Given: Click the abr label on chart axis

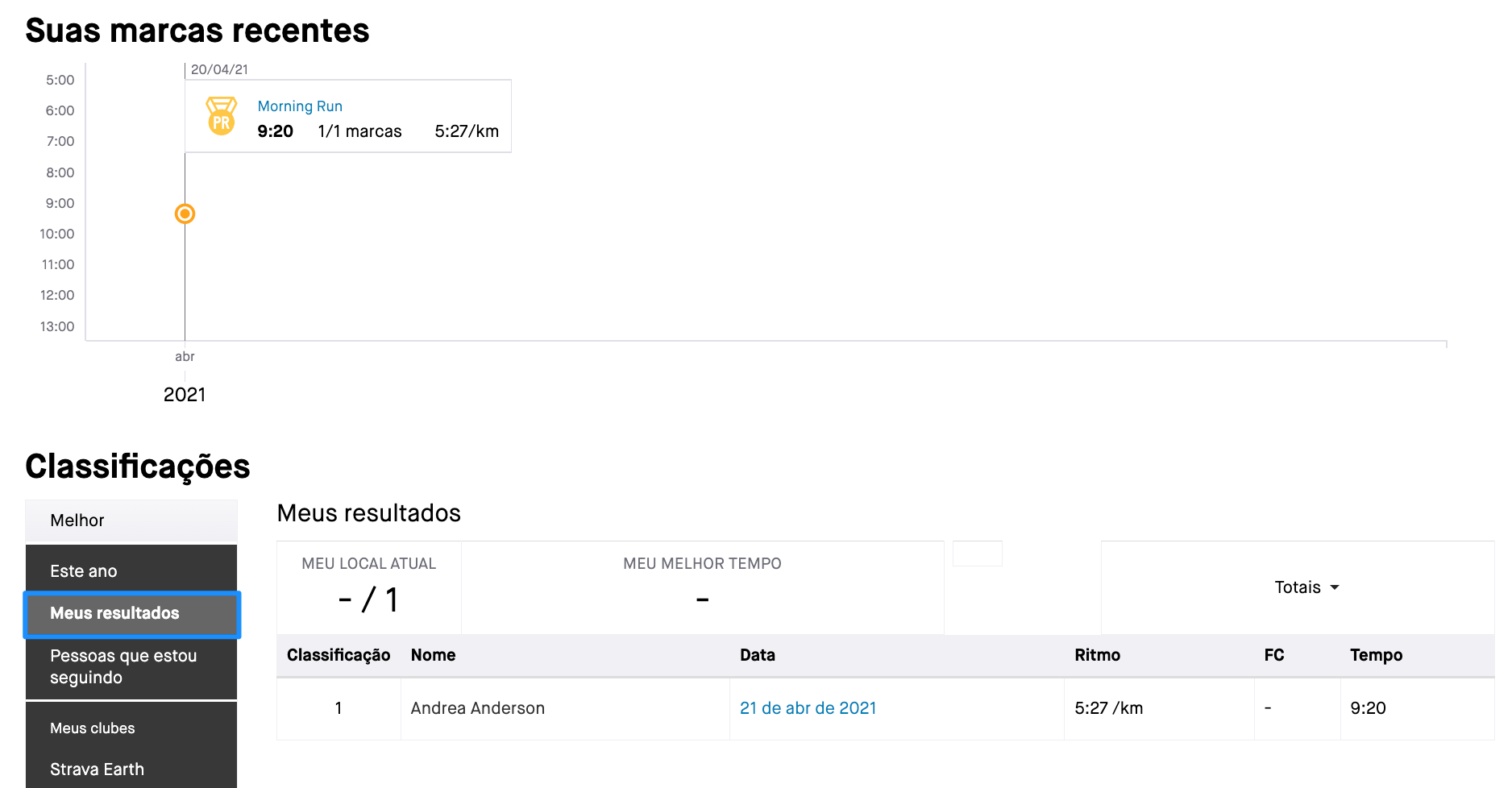Looking at the screenshot, I should click(x=185, y=356).
